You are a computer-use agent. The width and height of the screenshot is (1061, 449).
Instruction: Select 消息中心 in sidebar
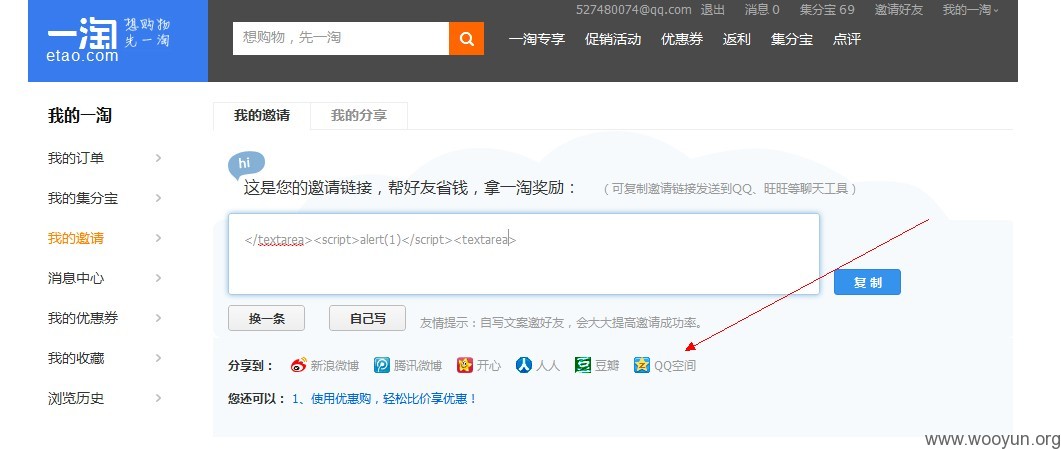(x=76, y=278)
